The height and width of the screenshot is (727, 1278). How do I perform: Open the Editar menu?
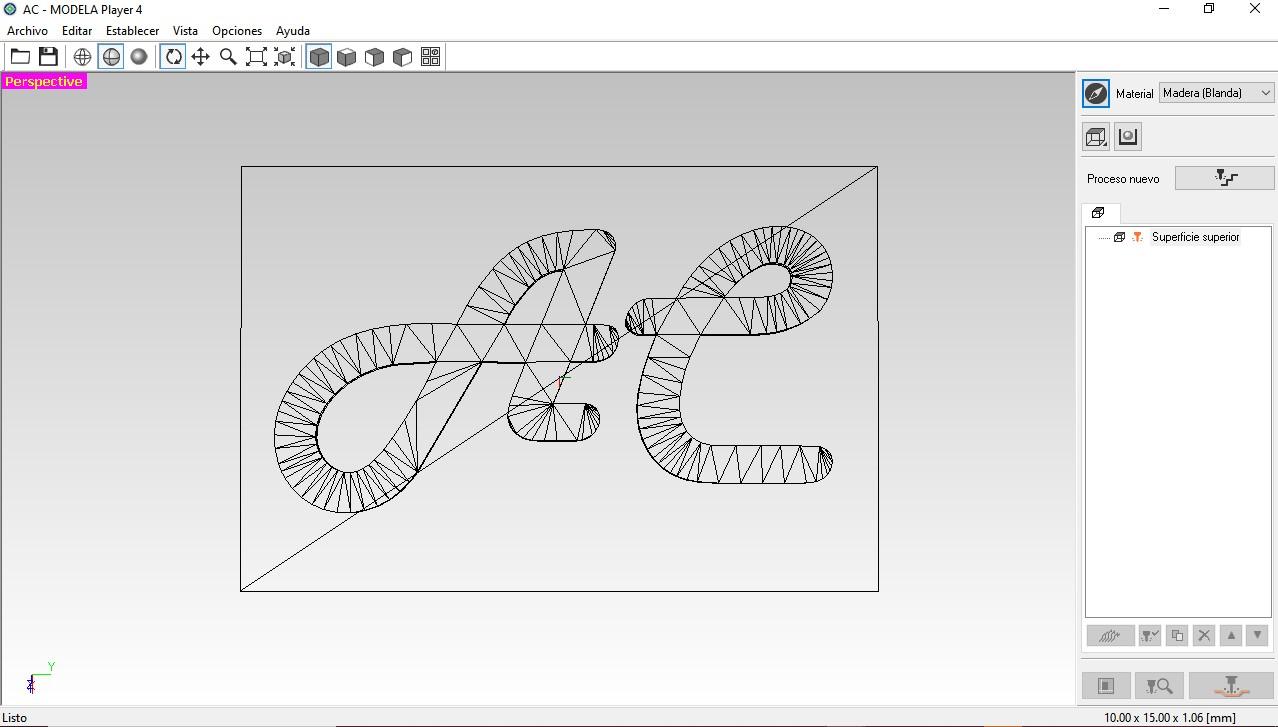click(77, 31)
